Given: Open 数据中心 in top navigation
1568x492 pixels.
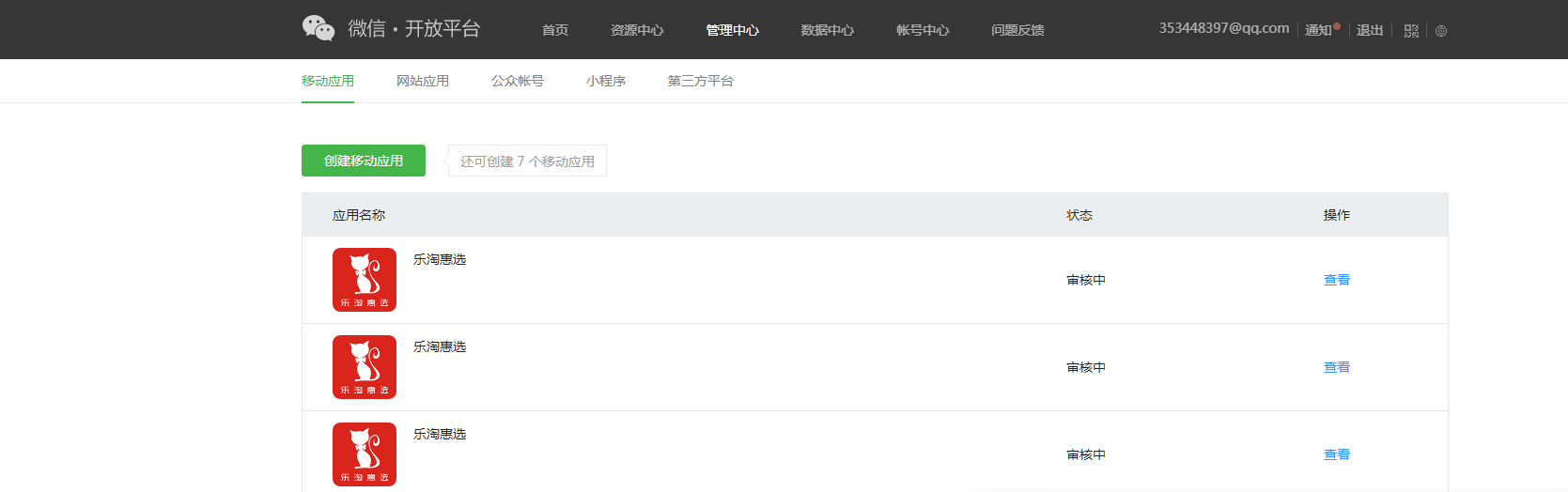Looking at the screenshot, I should (x=828, y=30).
